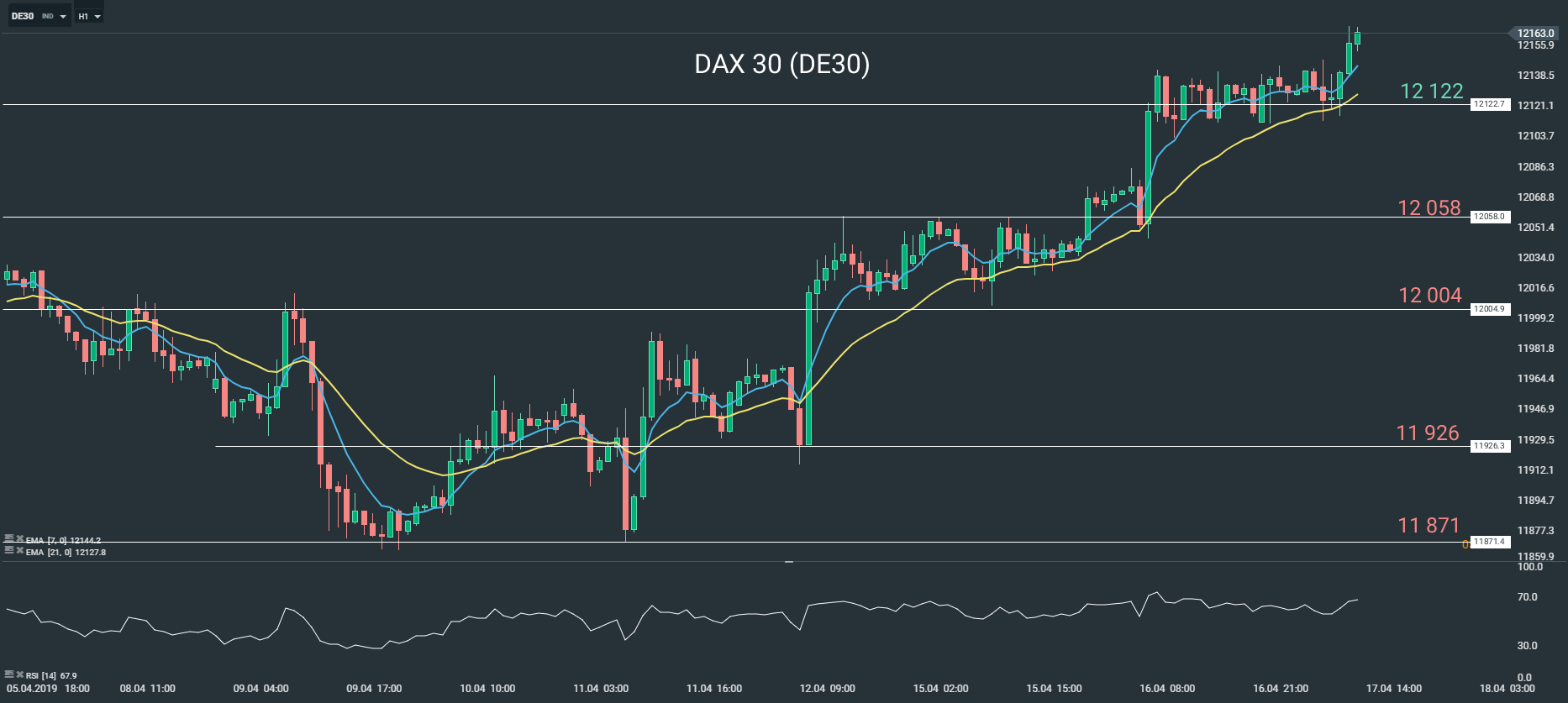Click the IND instrument type badge
Viewport: 1568px width, 703px height.
(x=48, y=15)
